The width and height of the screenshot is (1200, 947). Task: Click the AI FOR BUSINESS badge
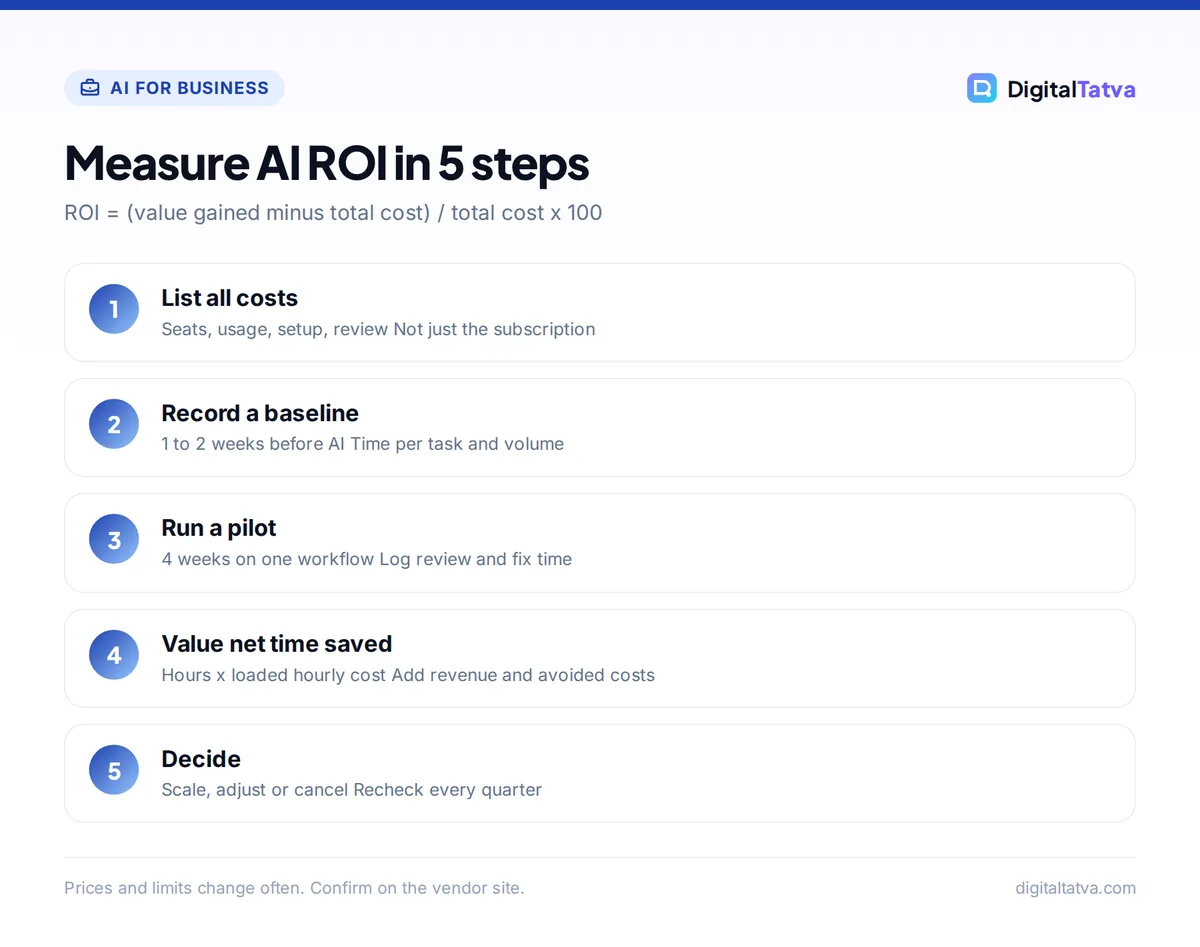(x=174, y=88)
